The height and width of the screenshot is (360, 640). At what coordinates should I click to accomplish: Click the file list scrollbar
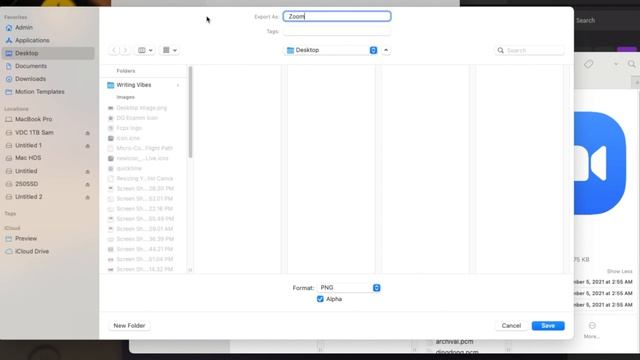click(190, 112)
